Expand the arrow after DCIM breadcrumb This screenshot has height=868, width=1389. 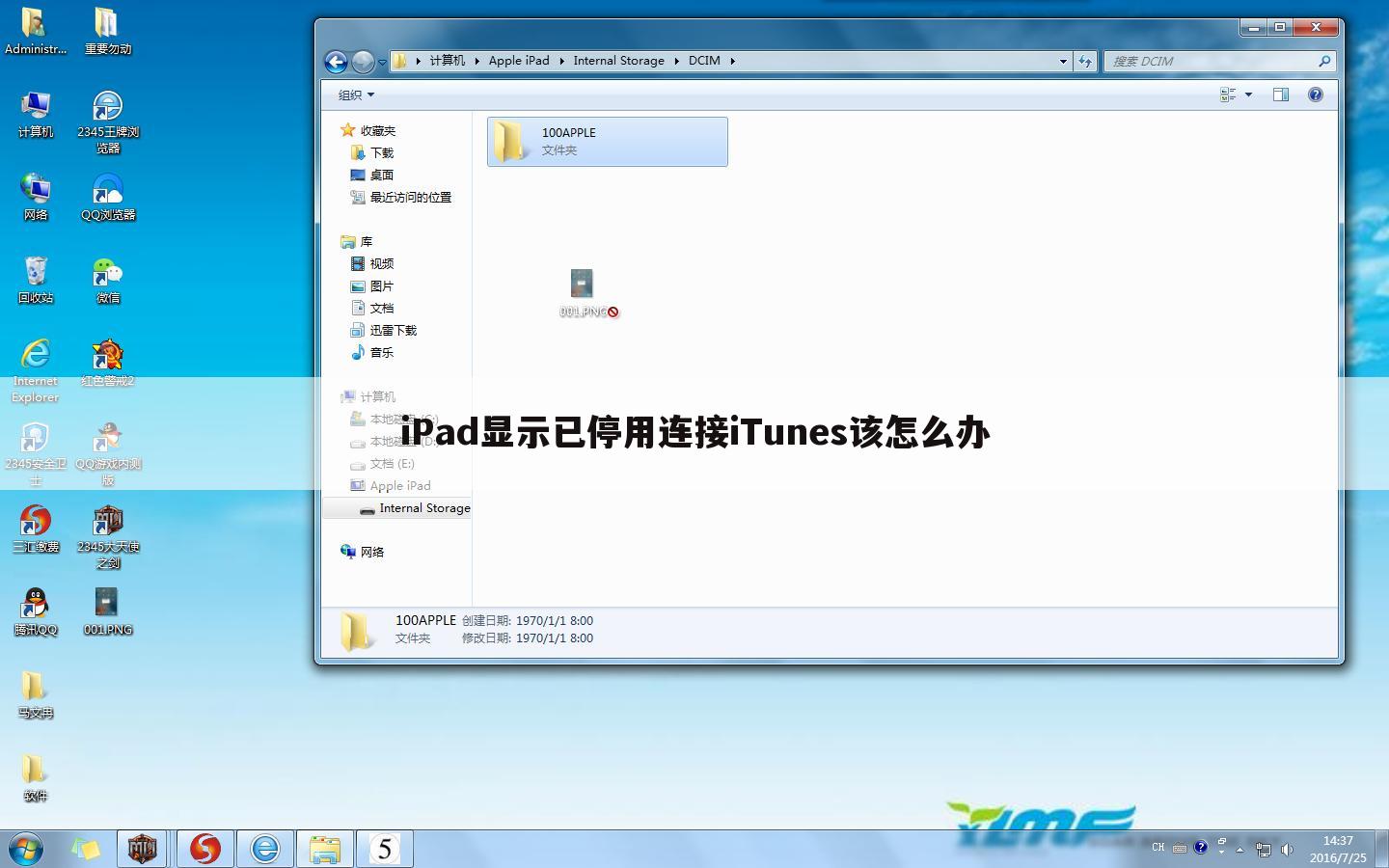tap(732, 61)
